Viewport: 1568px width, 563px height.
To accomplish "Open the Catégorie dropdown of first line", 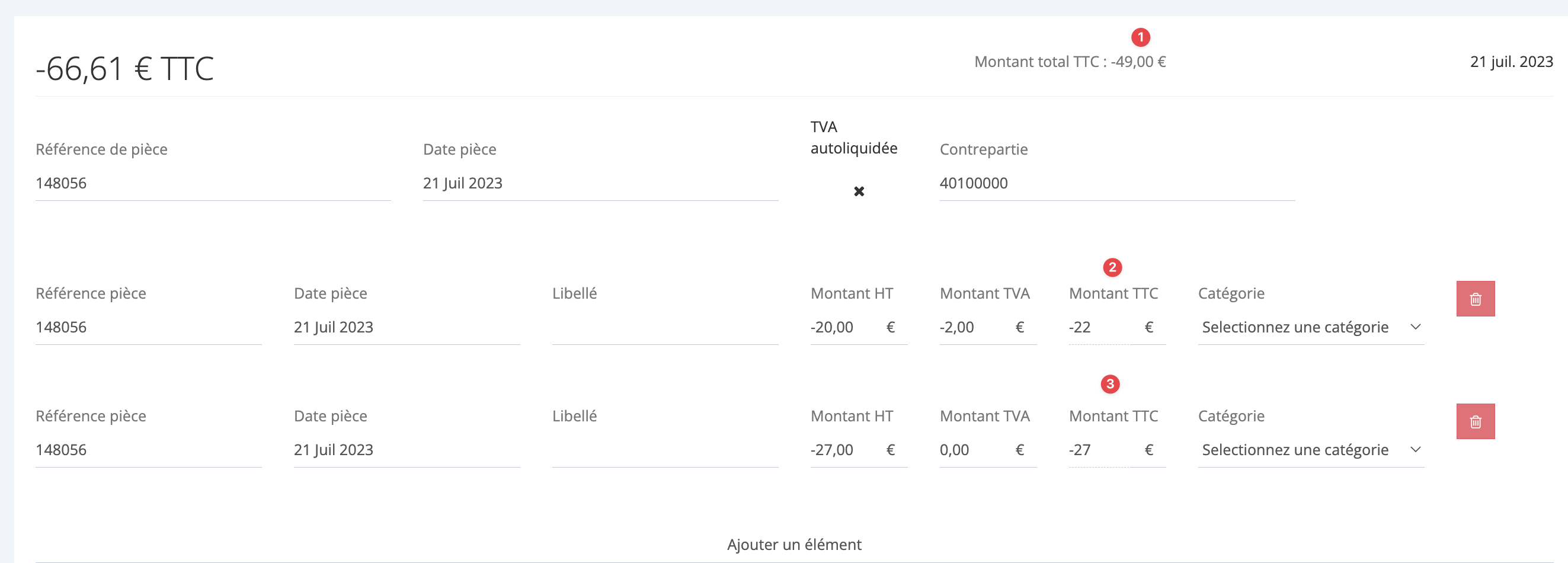I will pyautogui.click(x=1311, y=328).
